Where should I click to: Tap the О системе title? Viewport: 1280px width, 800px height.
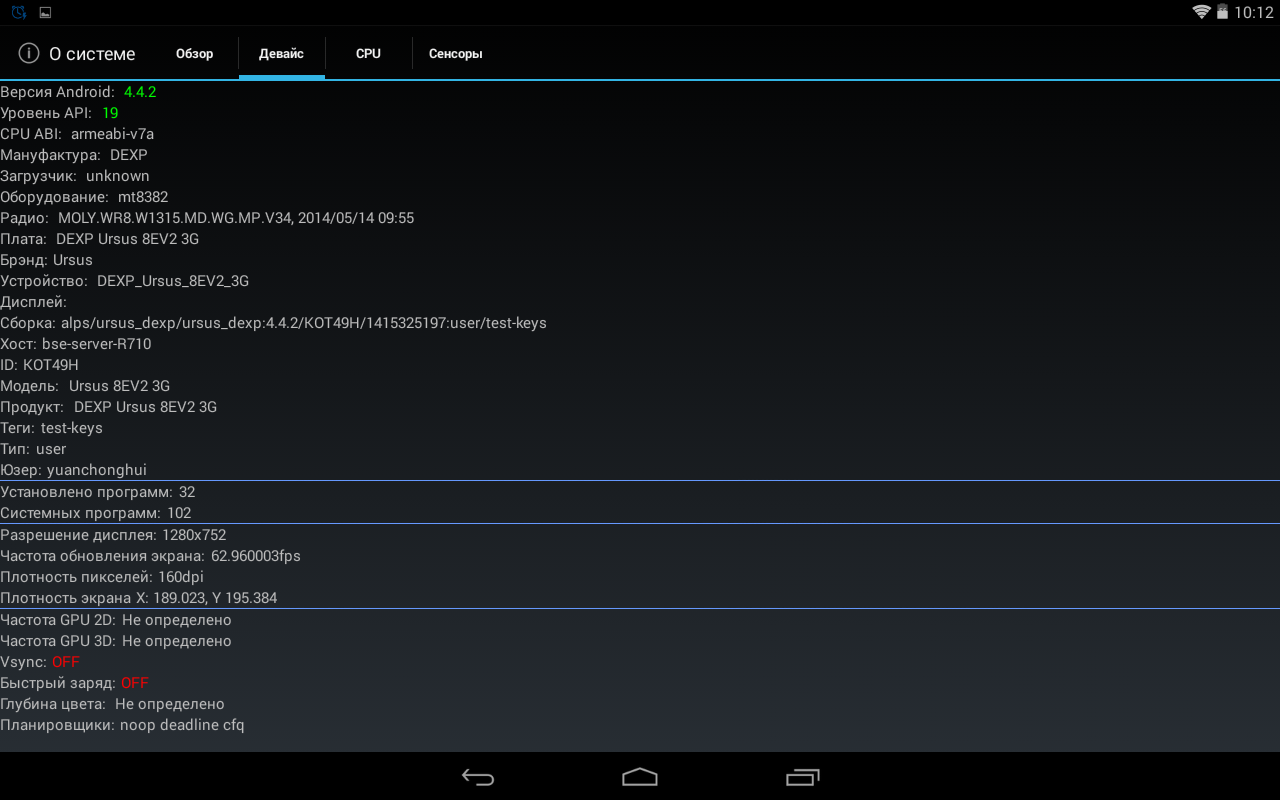(92, 54)
